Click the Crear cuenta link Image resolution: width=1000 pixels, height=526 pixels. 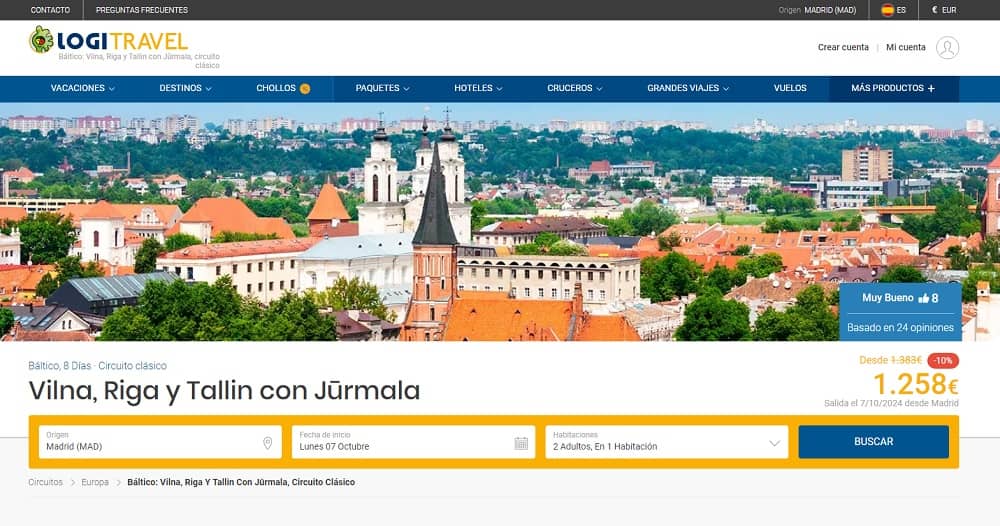coord(843,47)
